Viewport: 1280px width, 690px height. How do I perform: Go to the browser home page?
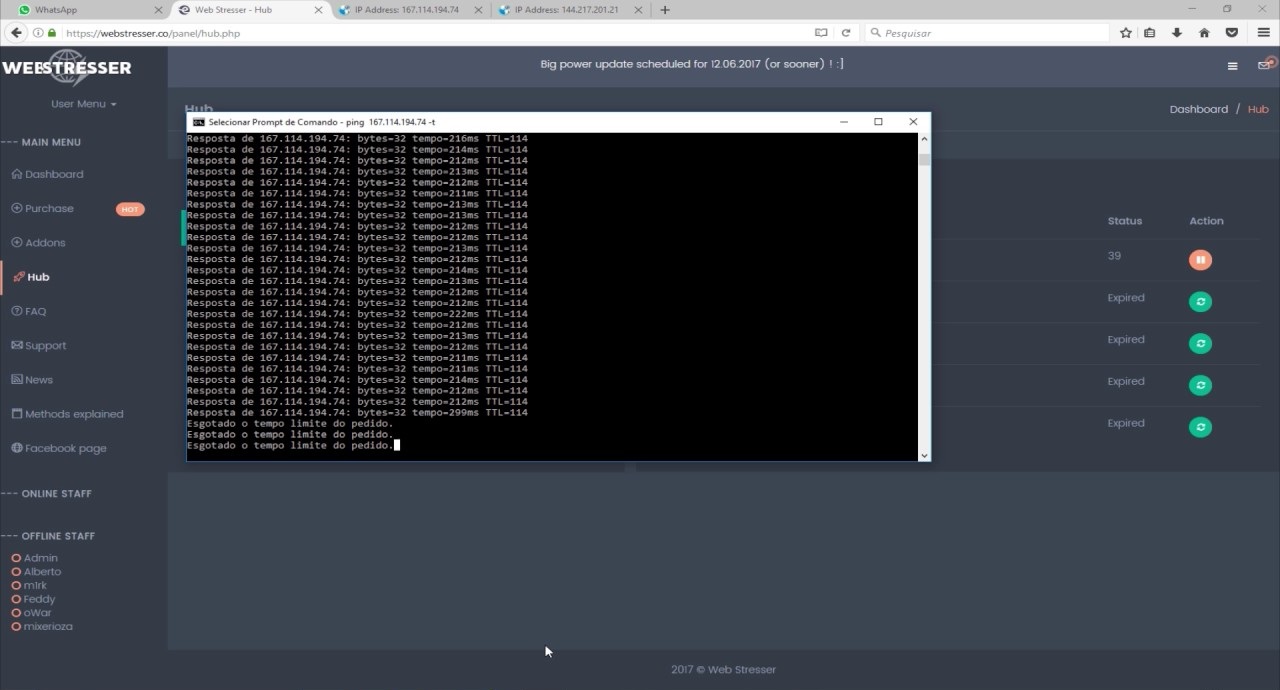pyautogui.click(x=1204, y=33)
